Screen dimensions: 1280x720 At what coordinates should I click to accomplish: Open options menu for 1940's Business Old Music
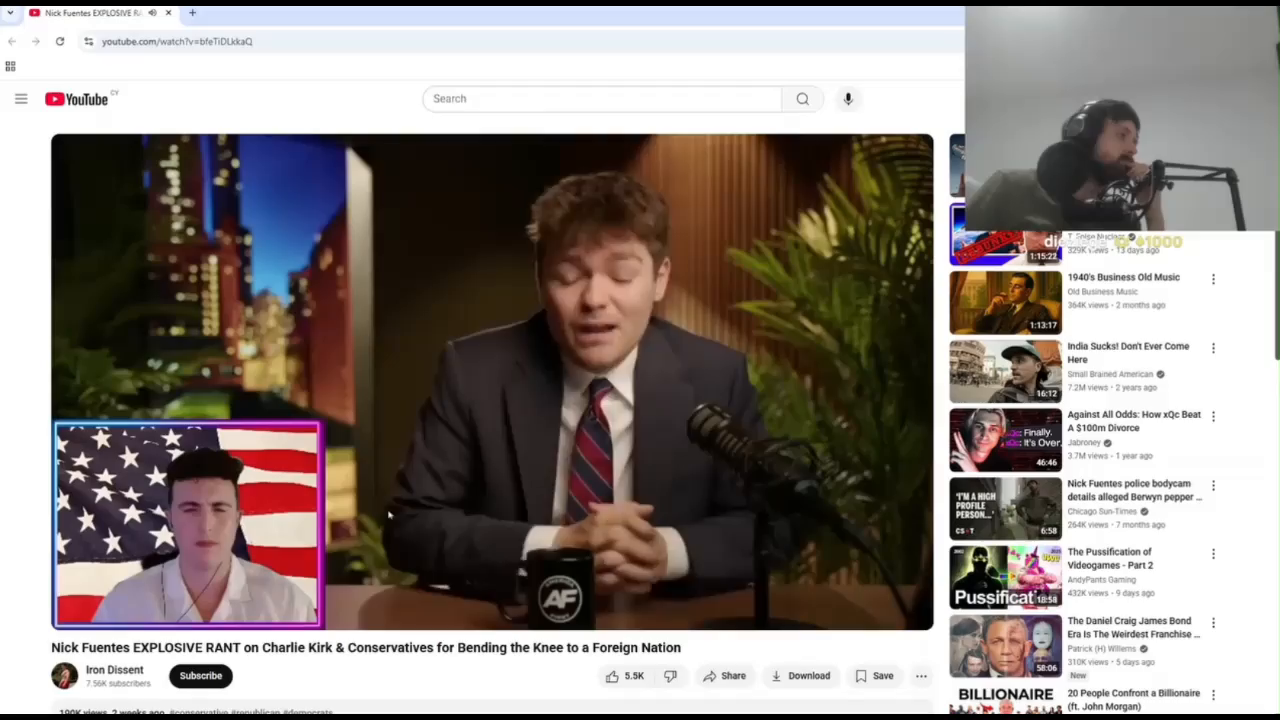1213,280
